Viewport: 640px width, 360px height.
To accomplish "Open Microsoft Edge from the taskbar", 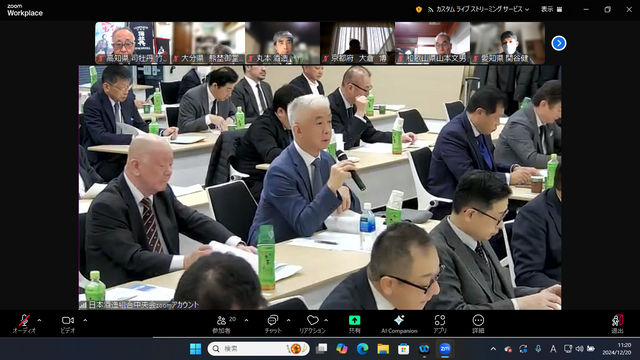I will point(362,349).
